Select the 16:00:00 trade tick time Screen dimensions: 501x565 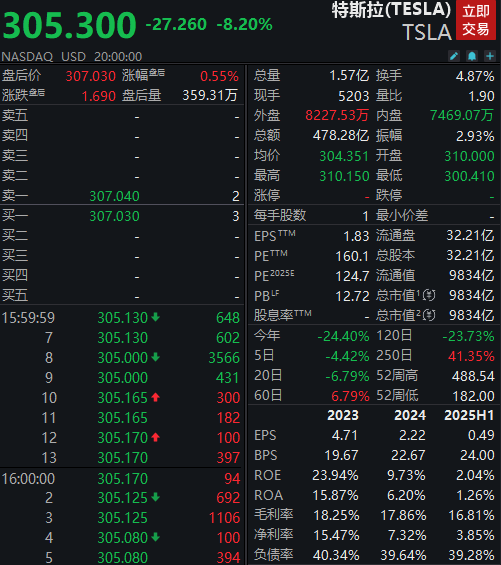(x=28, y=479)
